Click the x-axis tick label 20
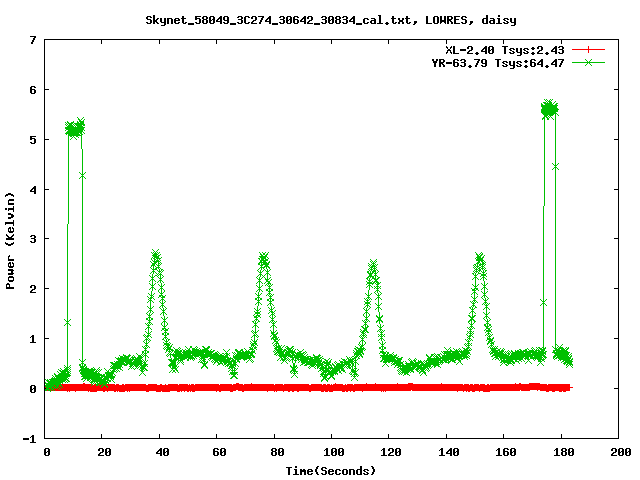This screenshot has width=640, height=480. pos(104,452)
